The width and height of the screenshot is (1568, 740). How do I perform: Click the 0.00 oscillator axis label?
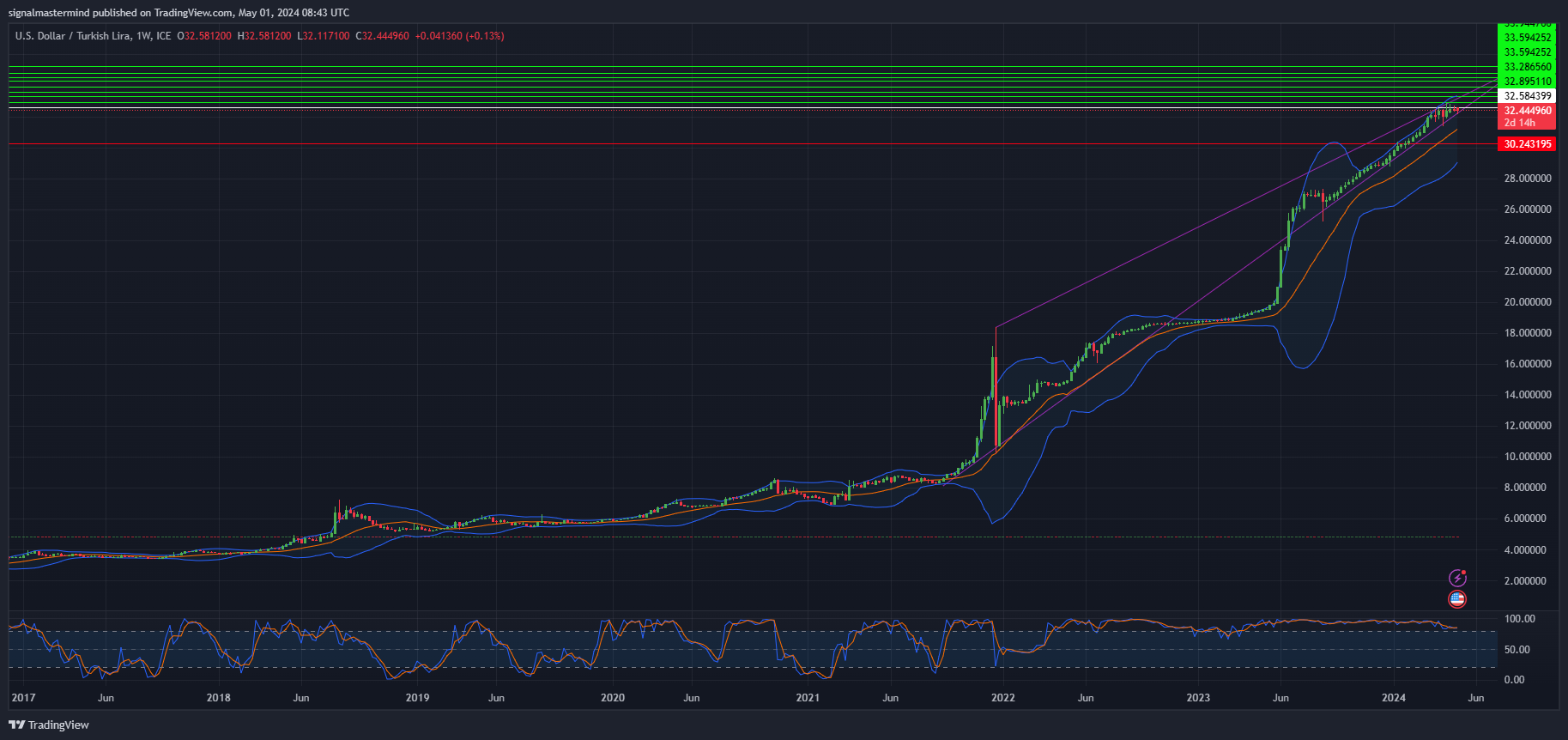tap(1515, 680)
